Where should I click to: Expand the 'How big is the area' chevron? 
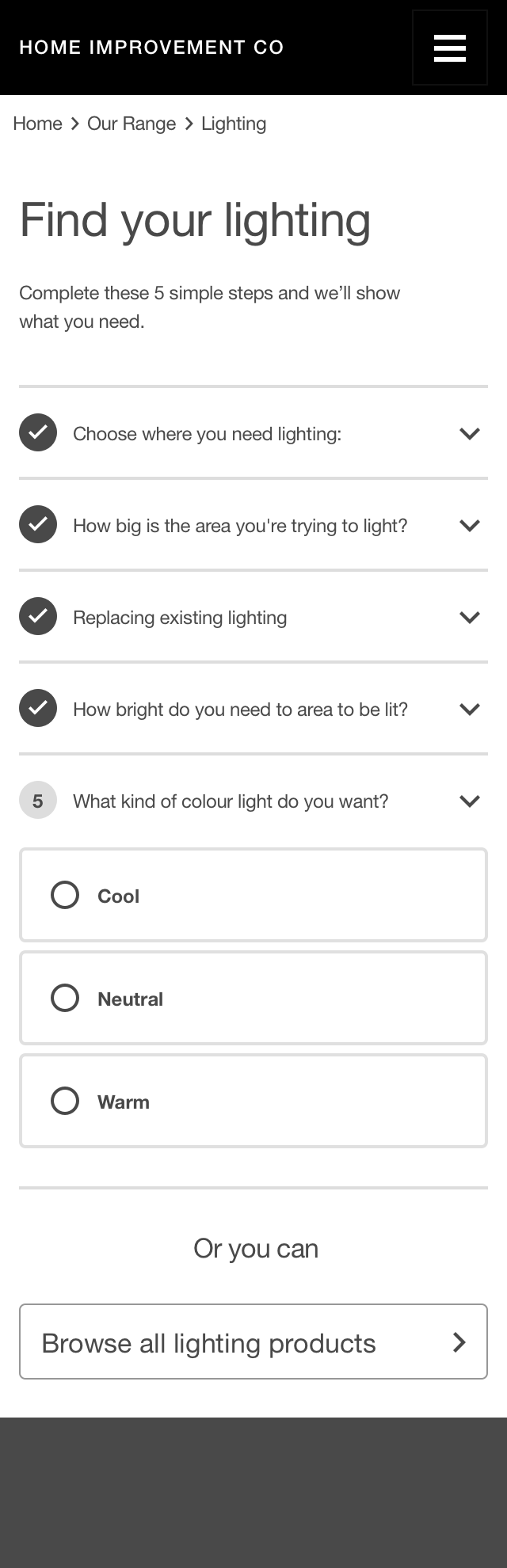coord(470,525)
